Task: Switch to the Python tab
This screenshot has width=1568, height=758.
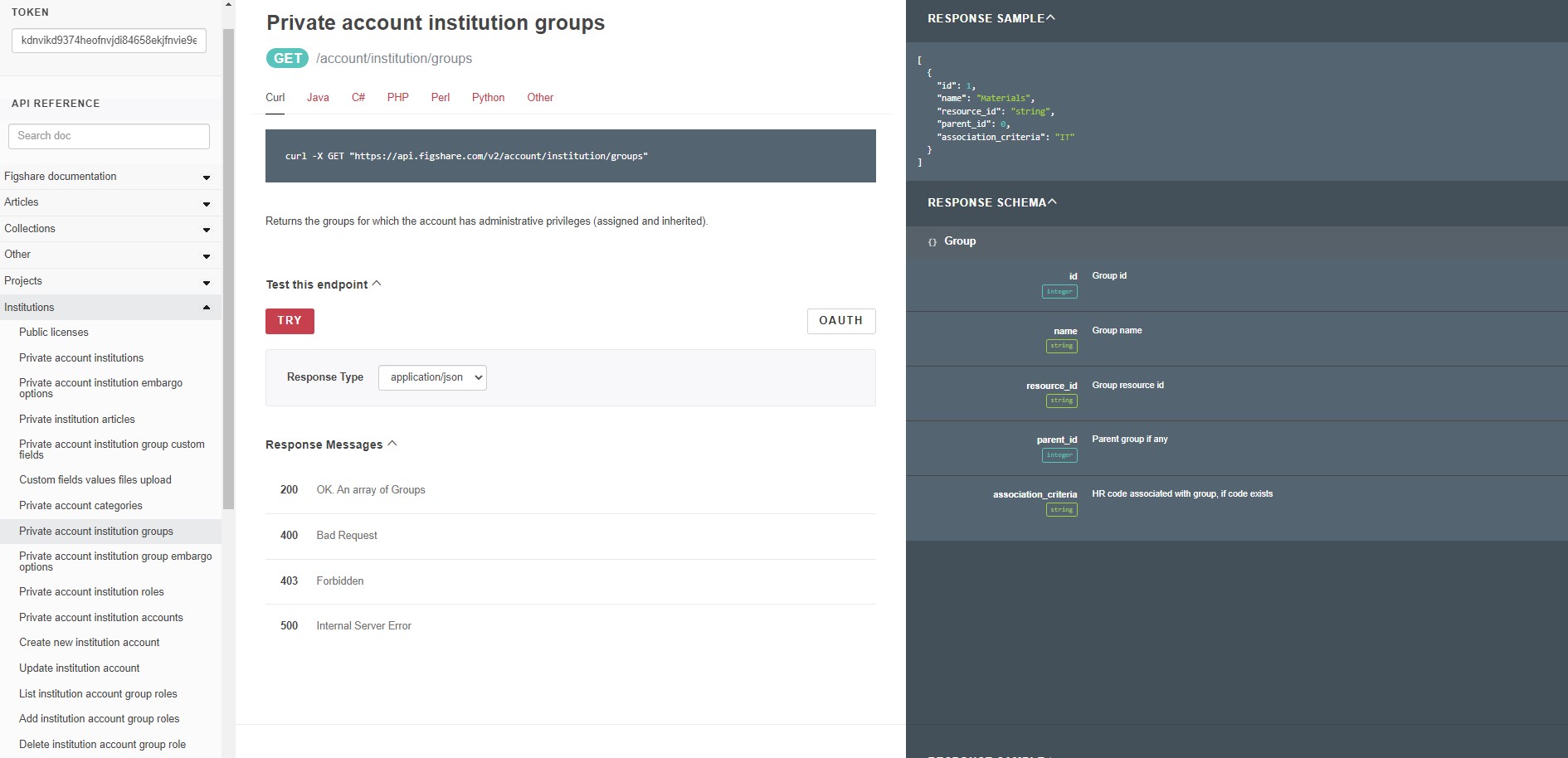Action: tap(489, 98)
